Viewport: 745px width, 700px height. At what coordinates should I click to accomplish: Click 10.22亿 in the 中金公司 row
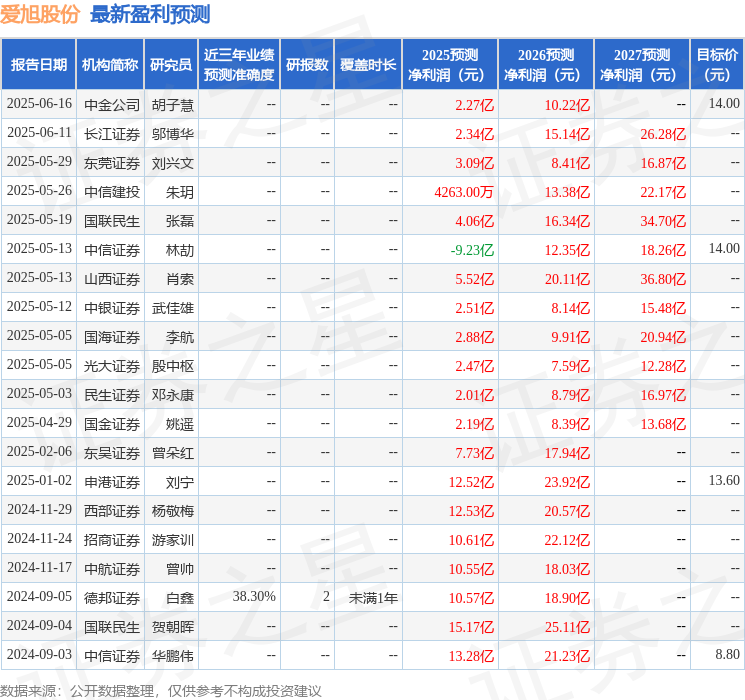[567, 105]
